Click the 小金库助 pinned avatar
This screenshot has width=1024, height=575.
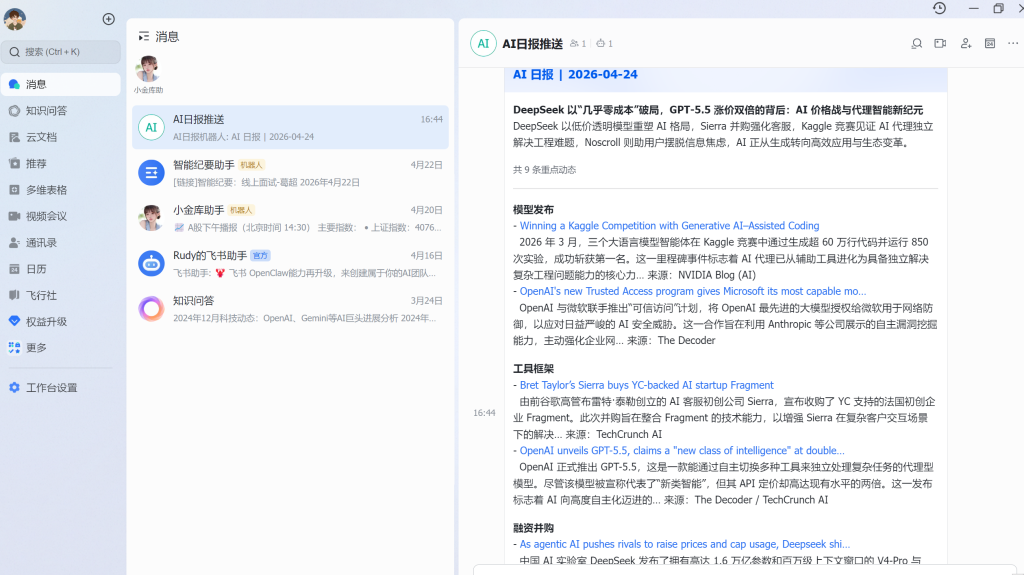coord(148,69)
